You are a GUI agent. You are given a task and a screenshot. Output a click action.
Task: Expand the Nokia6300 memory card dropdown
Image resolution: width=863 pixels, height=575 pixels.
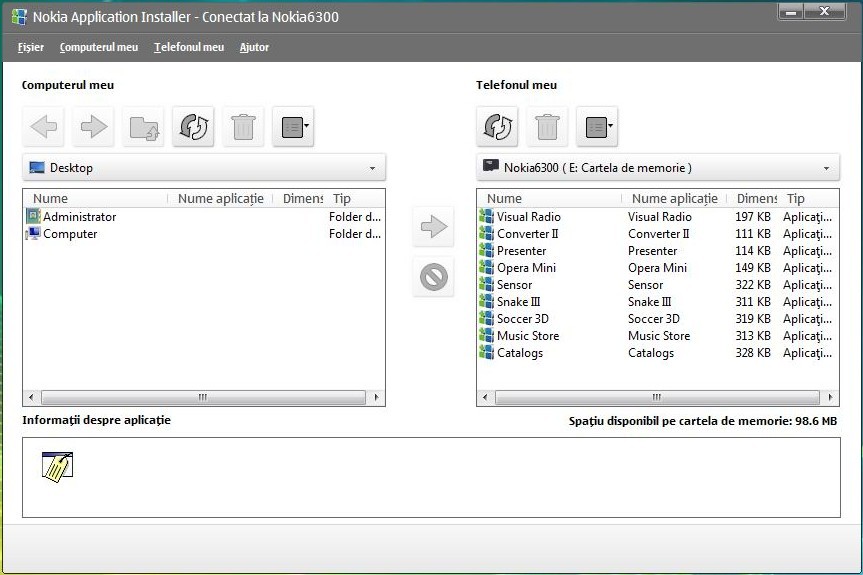coord(826,168)
